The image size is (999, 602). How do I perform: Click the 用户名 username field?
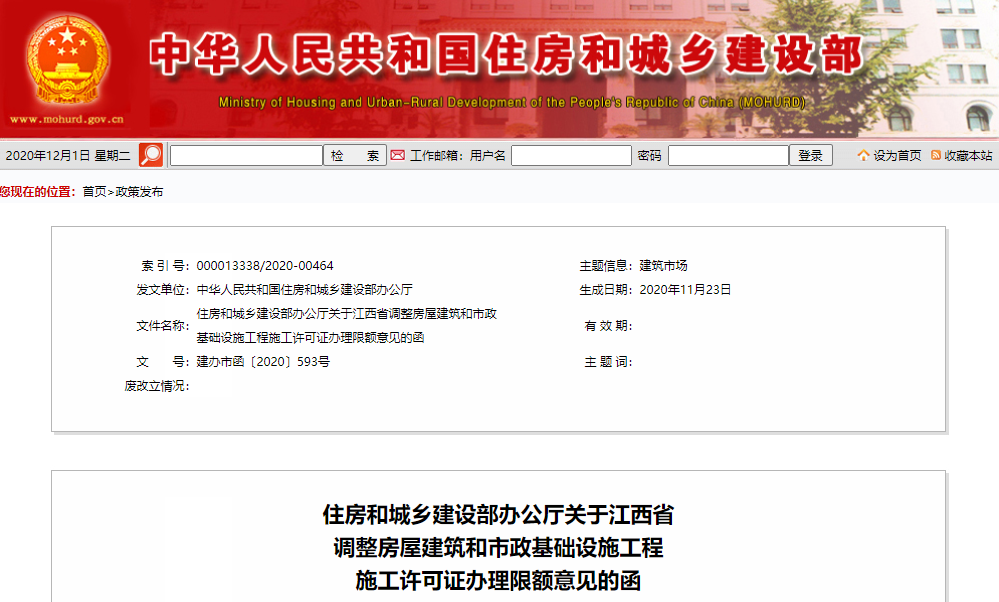(x=571, y=155)
